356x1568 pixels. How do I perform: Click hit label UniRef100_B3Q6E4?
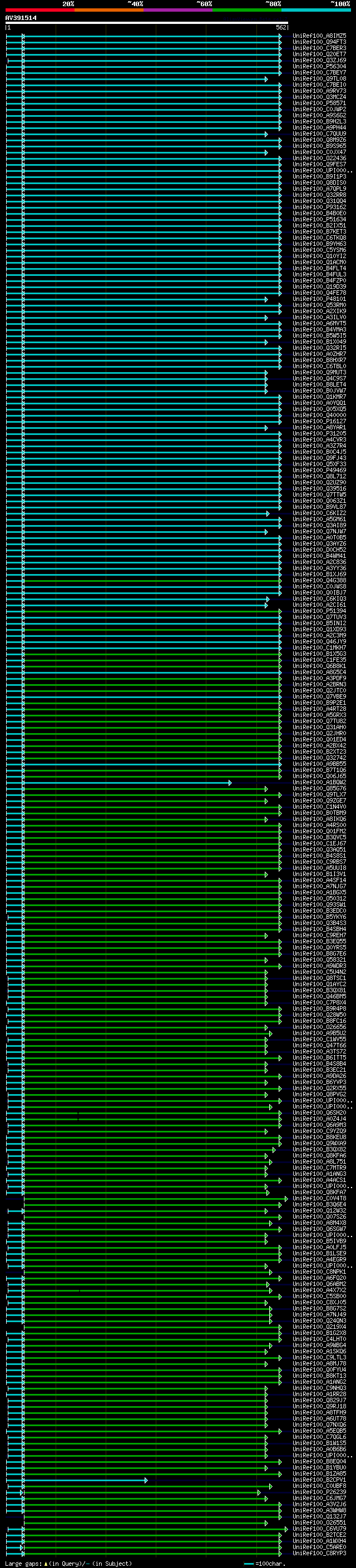pos(319,1204)
